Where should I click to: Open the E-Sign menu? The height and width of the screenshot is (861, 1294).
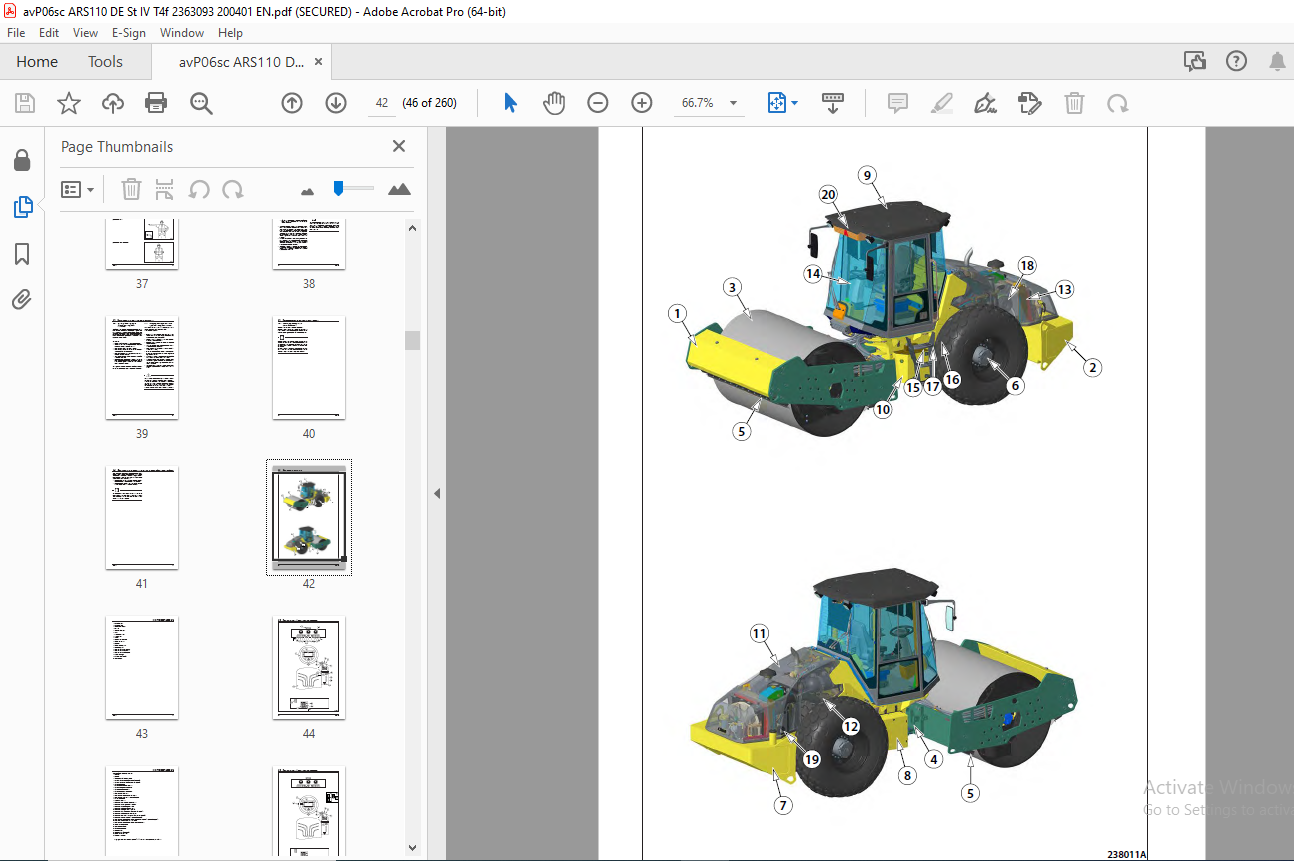[x=129, y=33]
